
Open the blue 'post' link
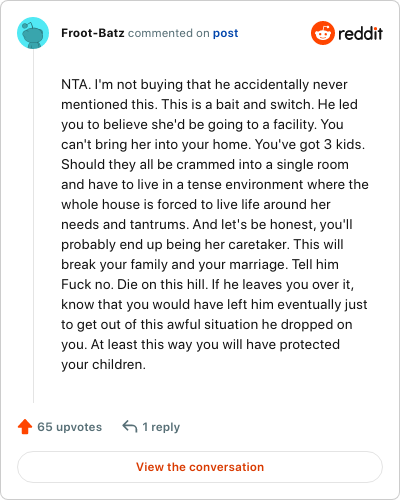[x=225, y=33]
